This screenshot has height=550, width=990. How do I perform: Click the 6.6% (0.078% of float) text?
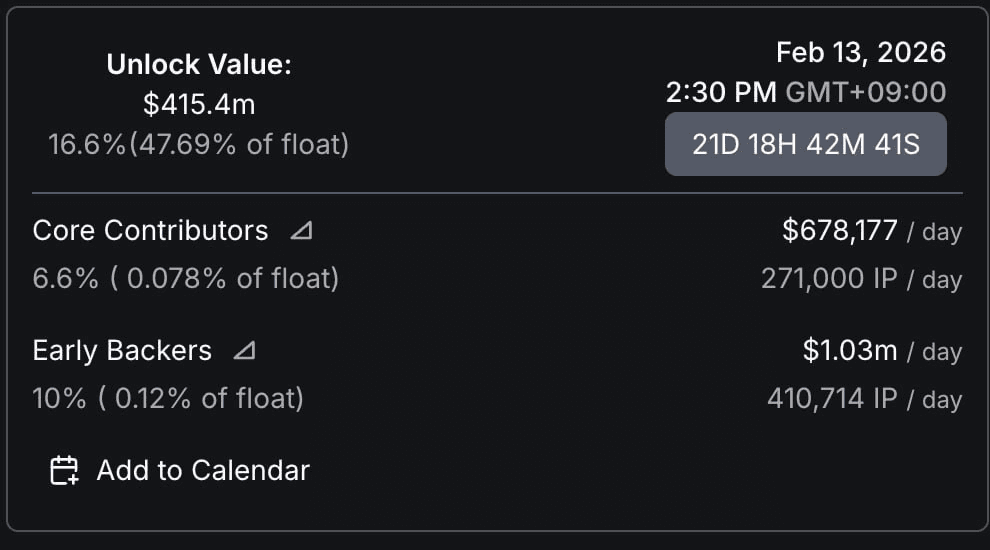[186, 279]
